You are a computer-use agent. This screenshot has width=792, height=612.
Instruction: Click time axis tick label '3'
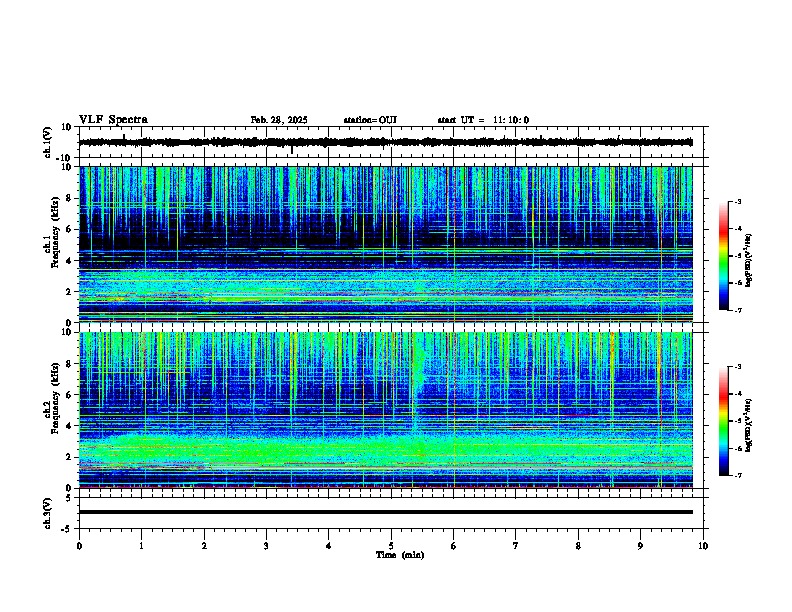266,546
